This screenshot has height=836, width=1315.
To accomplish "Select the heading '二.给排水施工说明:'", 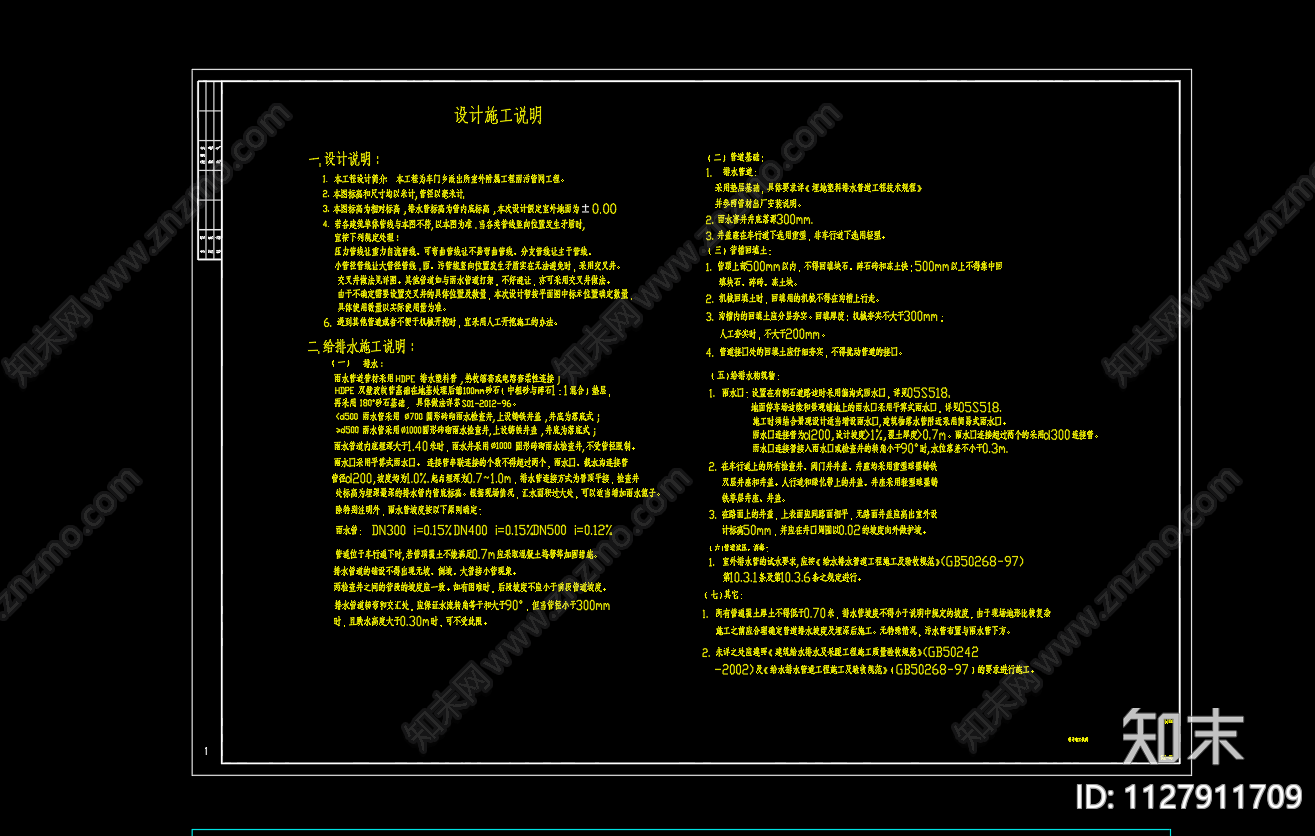I will click(x=360, y=347).
